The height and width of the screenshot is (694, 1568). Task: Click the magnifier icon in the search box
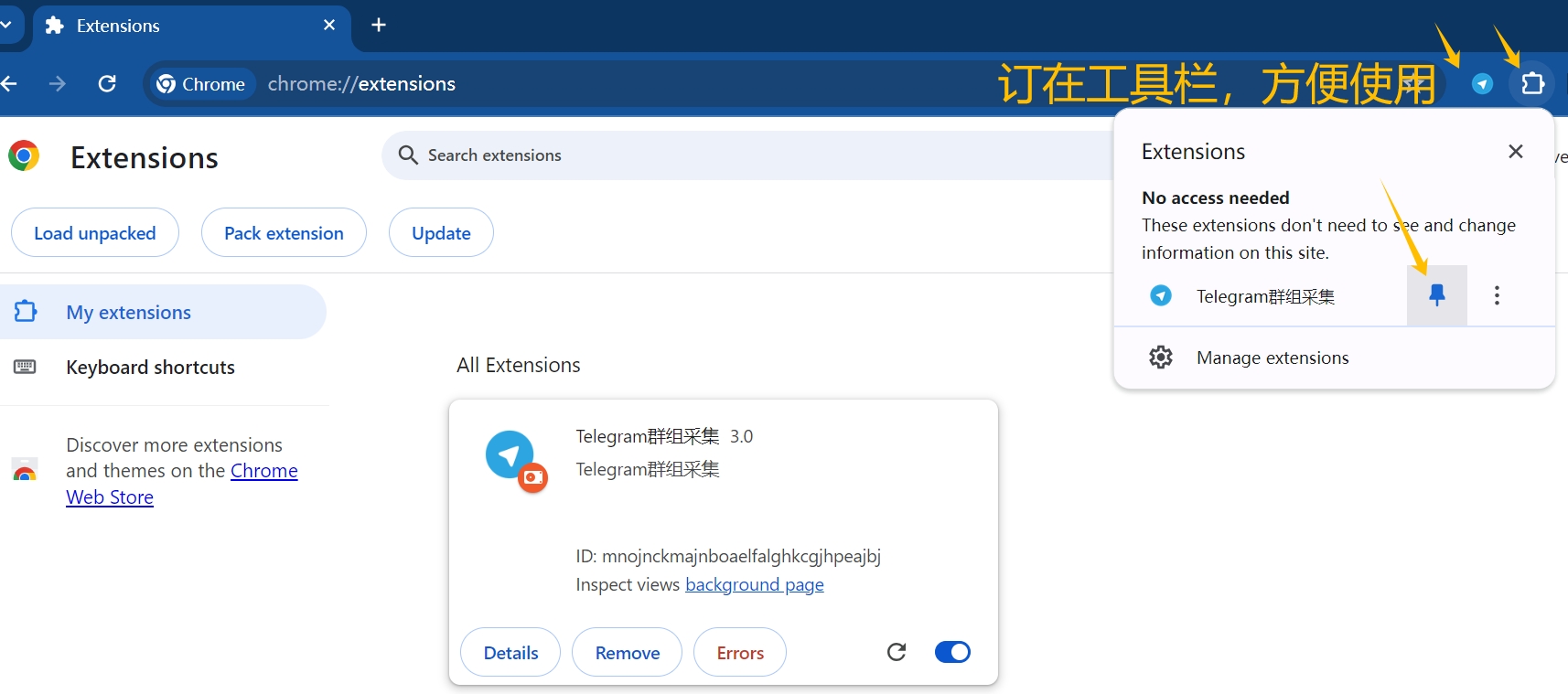pos(408,155)
